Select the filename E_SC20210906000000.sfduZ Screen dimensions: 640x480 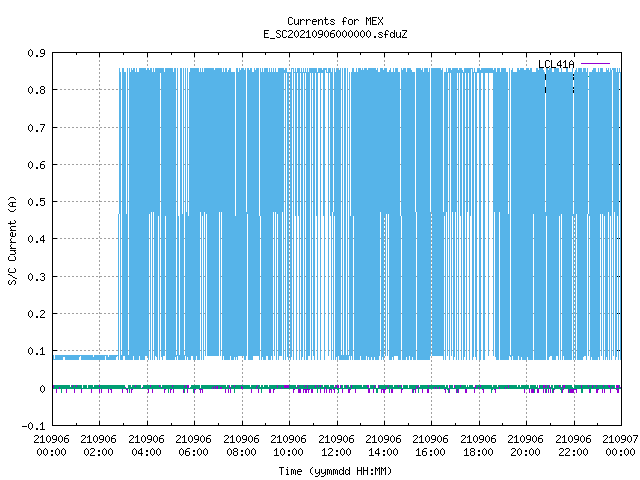[x=335, y=34]
